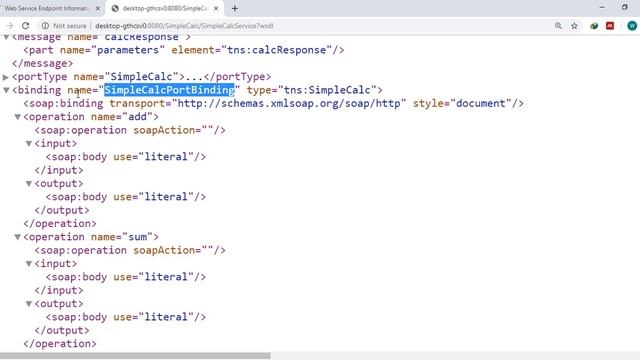Screen dimensions: 640x360
Task: Click the tns:calcResponse element value
Action: 276,50
